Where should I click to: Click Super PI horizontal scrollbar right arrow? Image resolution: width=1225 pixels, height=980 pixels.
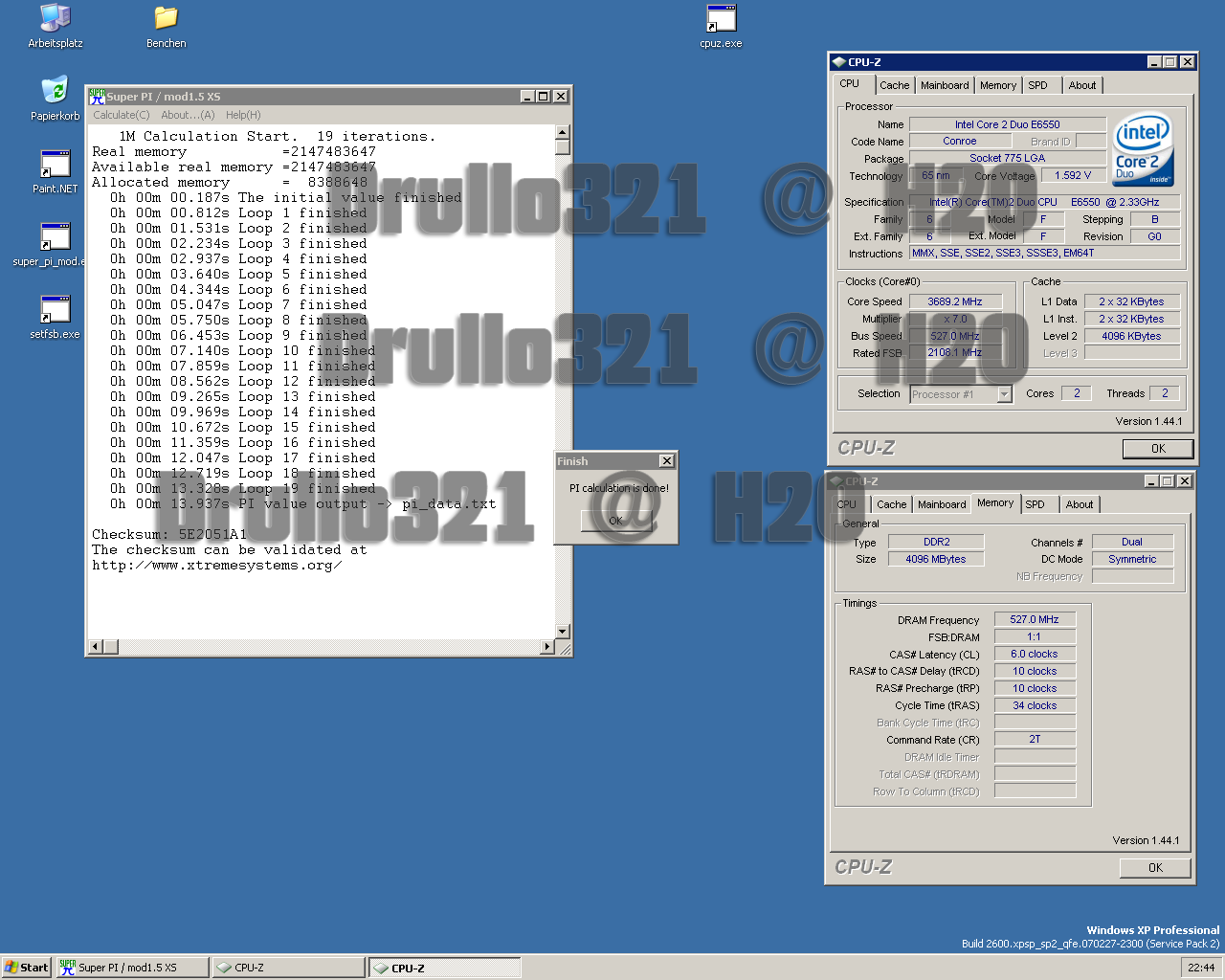click(x=547, y=647)
